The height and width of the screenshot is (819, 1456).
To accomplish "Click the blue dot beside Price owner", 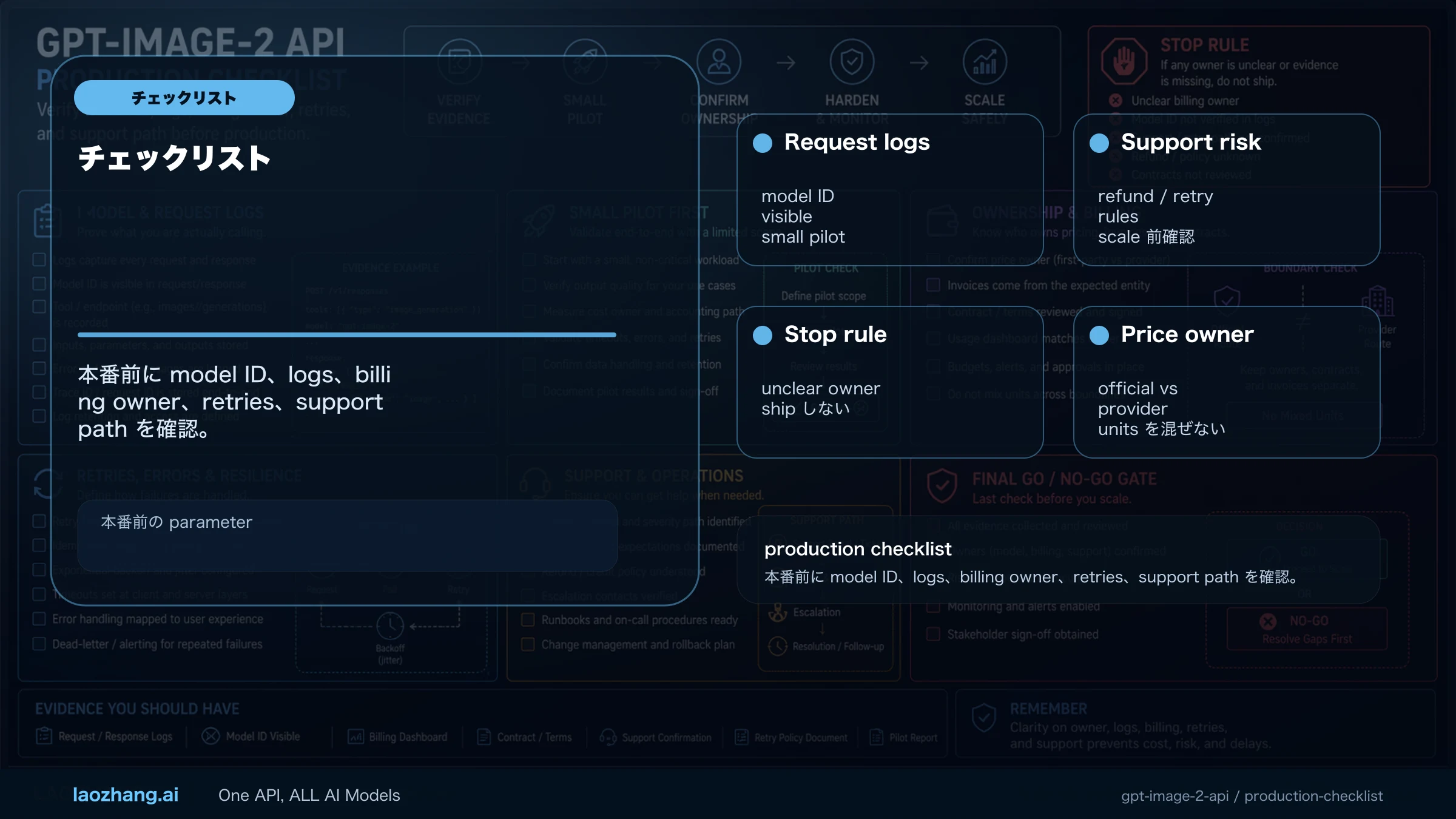I will (x=1099, y=335).
